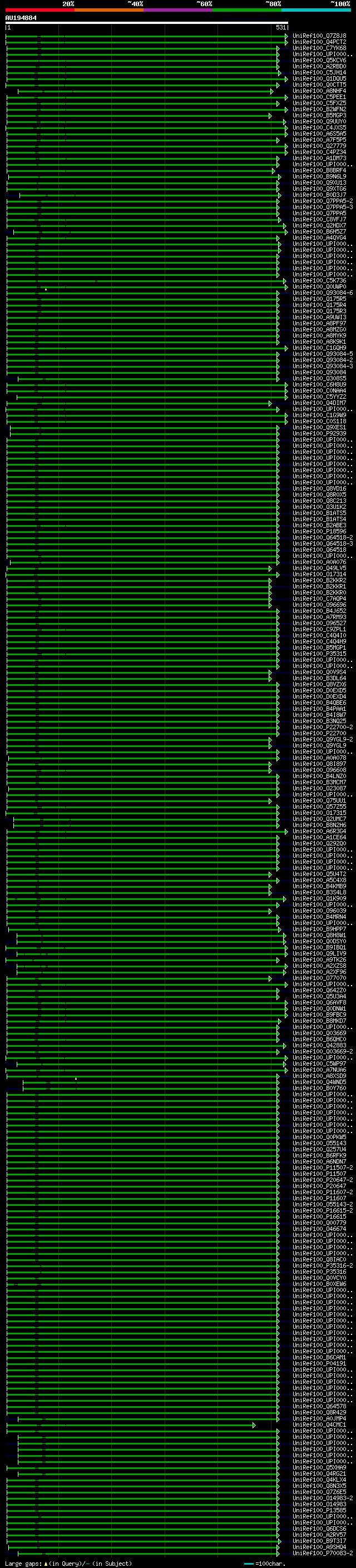The height and width of the screenshot is (1568, 356).
Task: Click the orange ~40% identity legend segment
Action: (x=109, y=10)
